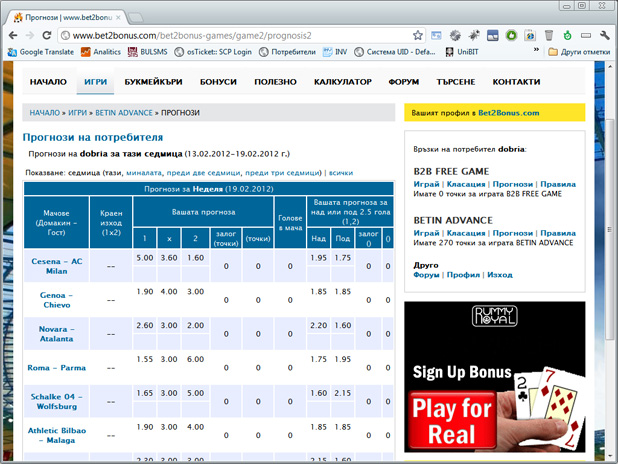Click the browser forward arrow
This screenshot has height=464, width=618.
pyautogui.click(x=30, y=35)
